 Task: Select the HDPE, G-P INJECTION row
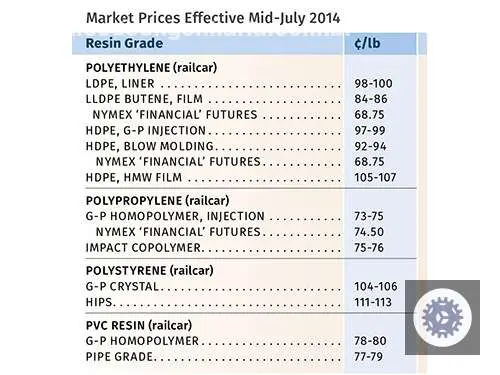tap(239, 130)
